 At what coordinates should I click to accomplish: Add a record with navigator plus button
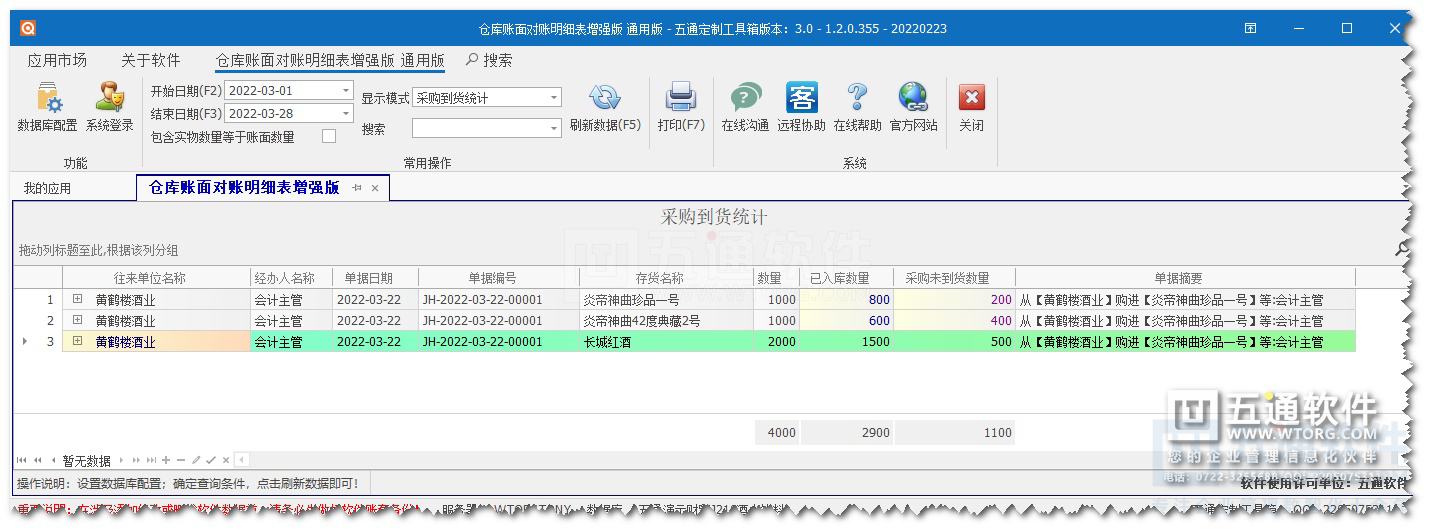(x=166, y=460)
